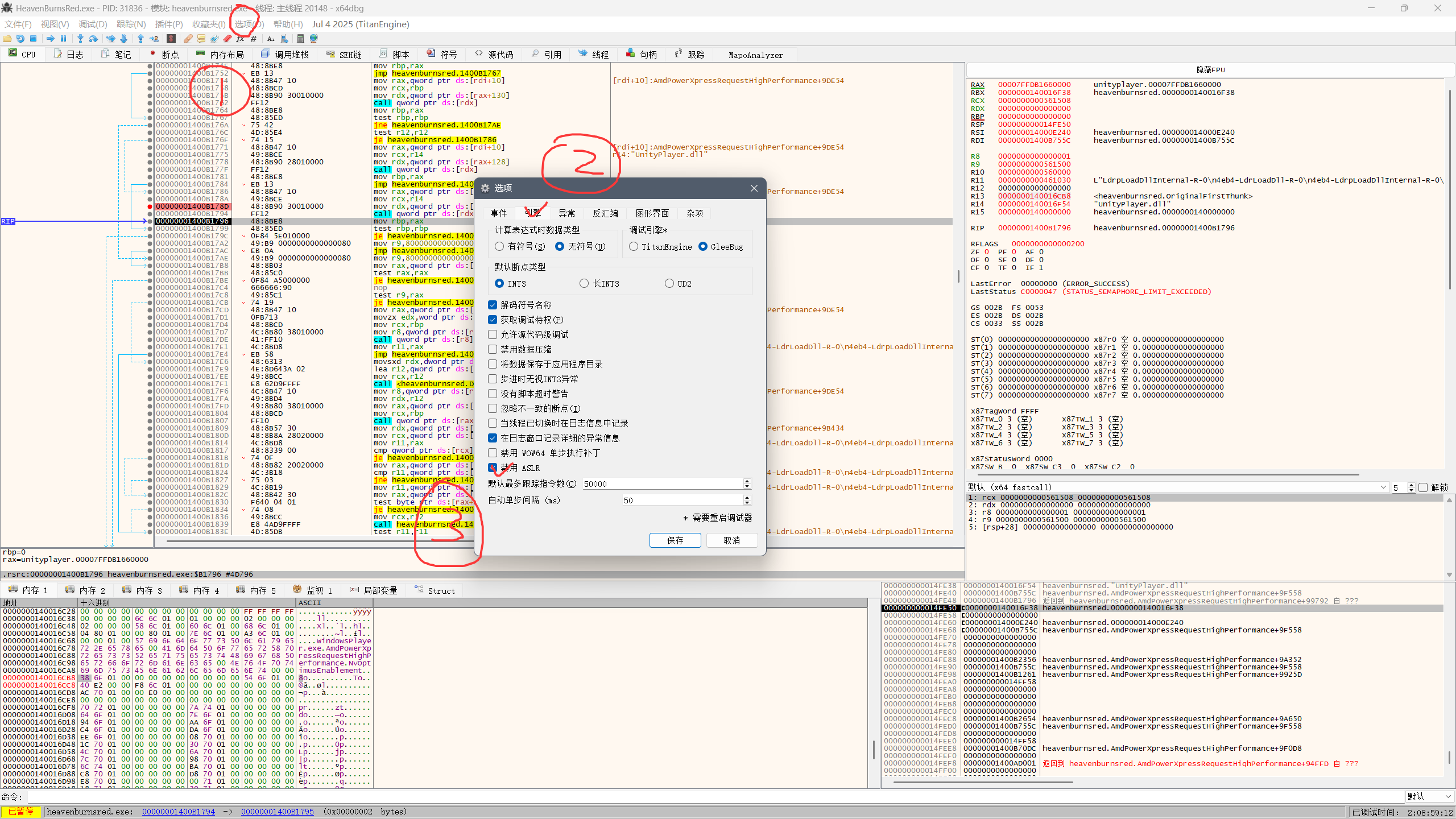Switch to 反汇编 tab in options dialog
This screenshot has width=1456, height=819.
(x=605, y=213)
